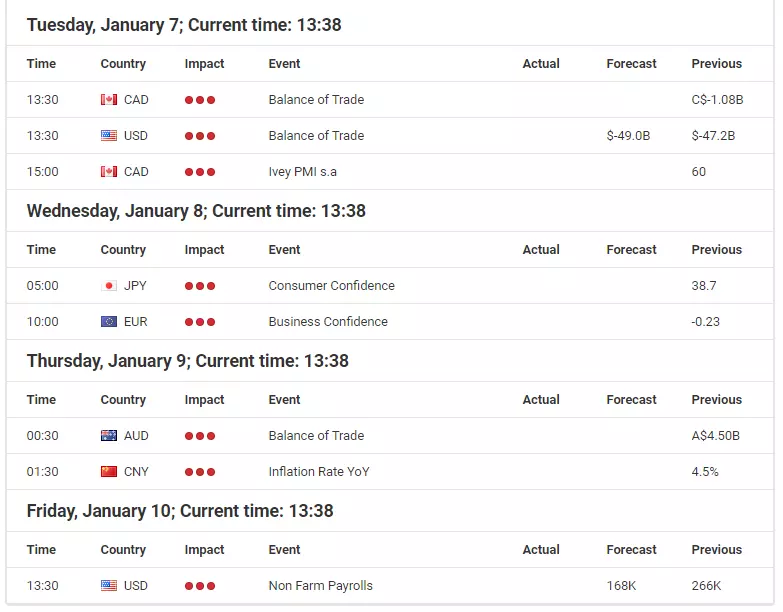The height and width of the screenshot is (612, 783).
Task: Click the impact dots for USD Balance of Trade
Action: point(200,136)
